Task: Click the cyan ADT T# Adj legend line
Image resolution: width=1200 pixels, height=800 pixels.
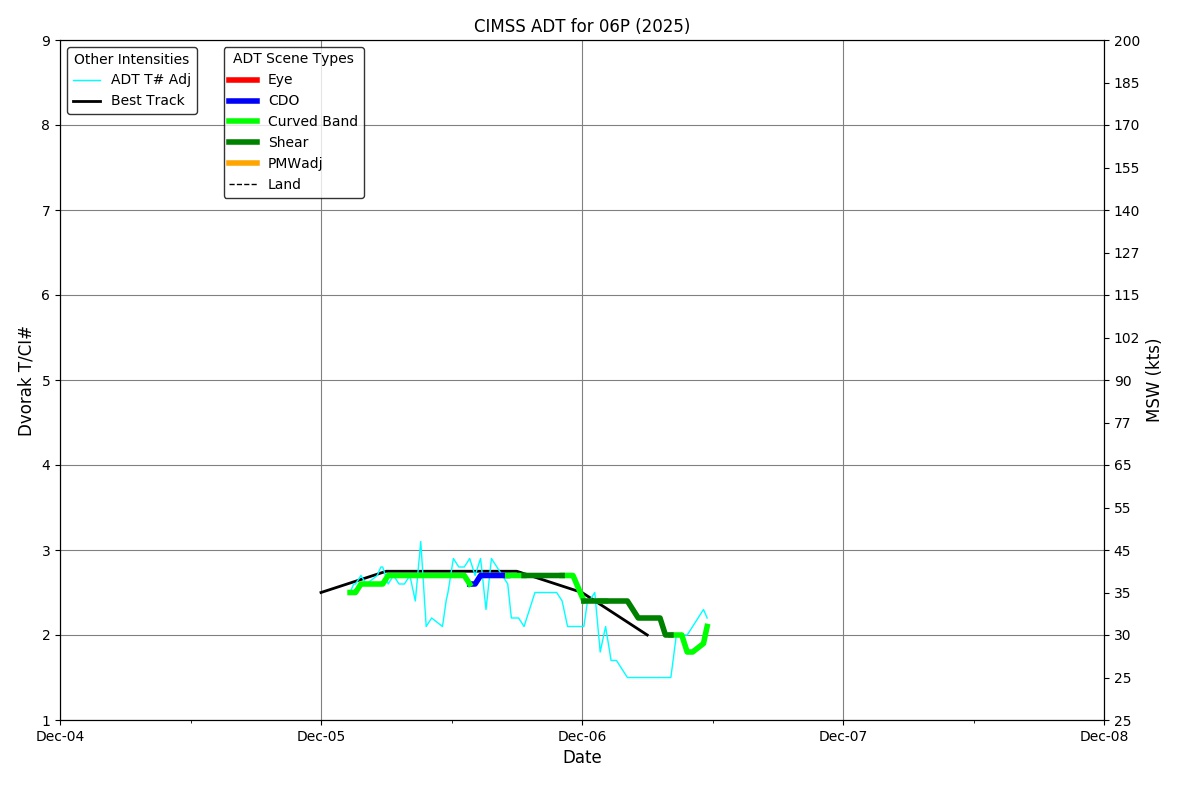Action: (x=87, y=80)
